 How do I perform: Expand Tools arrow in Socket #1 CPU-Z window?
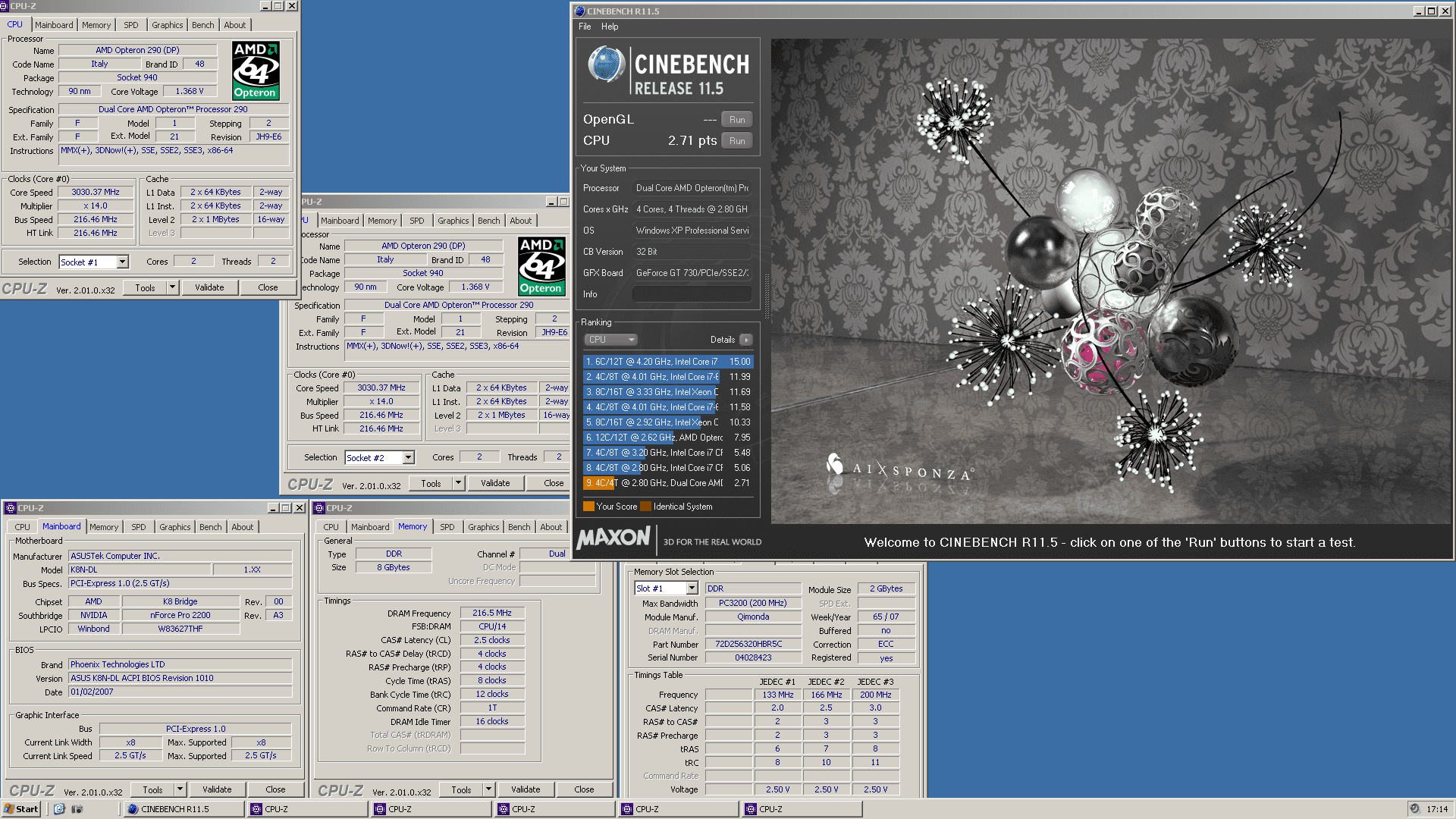[172, 287]
